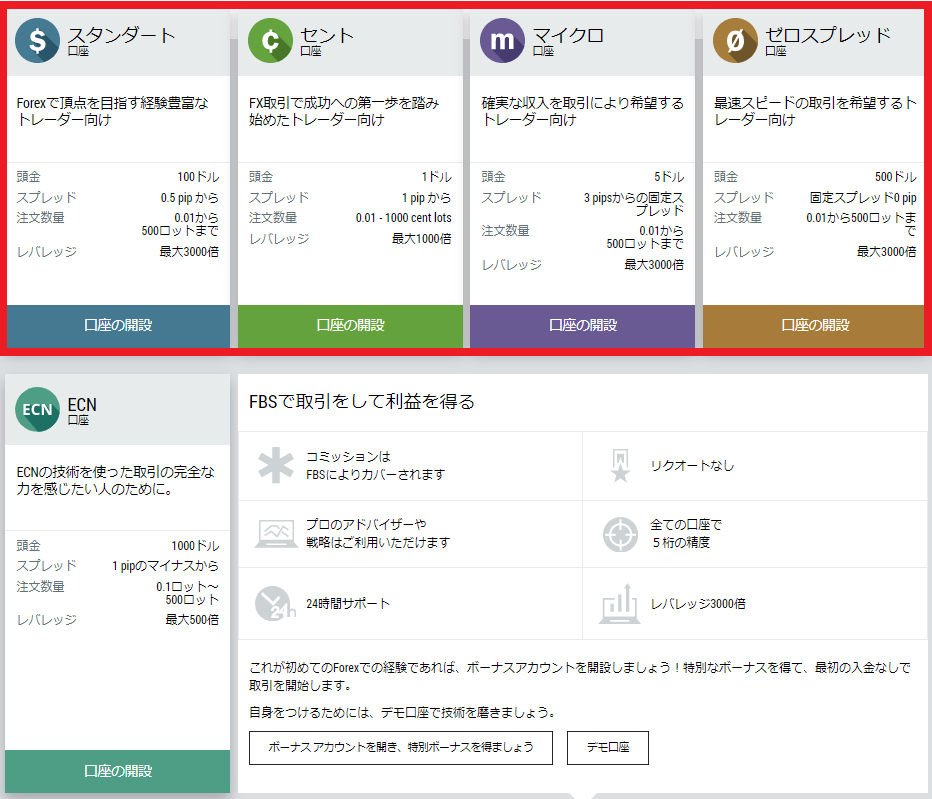
Task: Click the Forexで頂点を目指す Standard description
Action: click(113, 112)
